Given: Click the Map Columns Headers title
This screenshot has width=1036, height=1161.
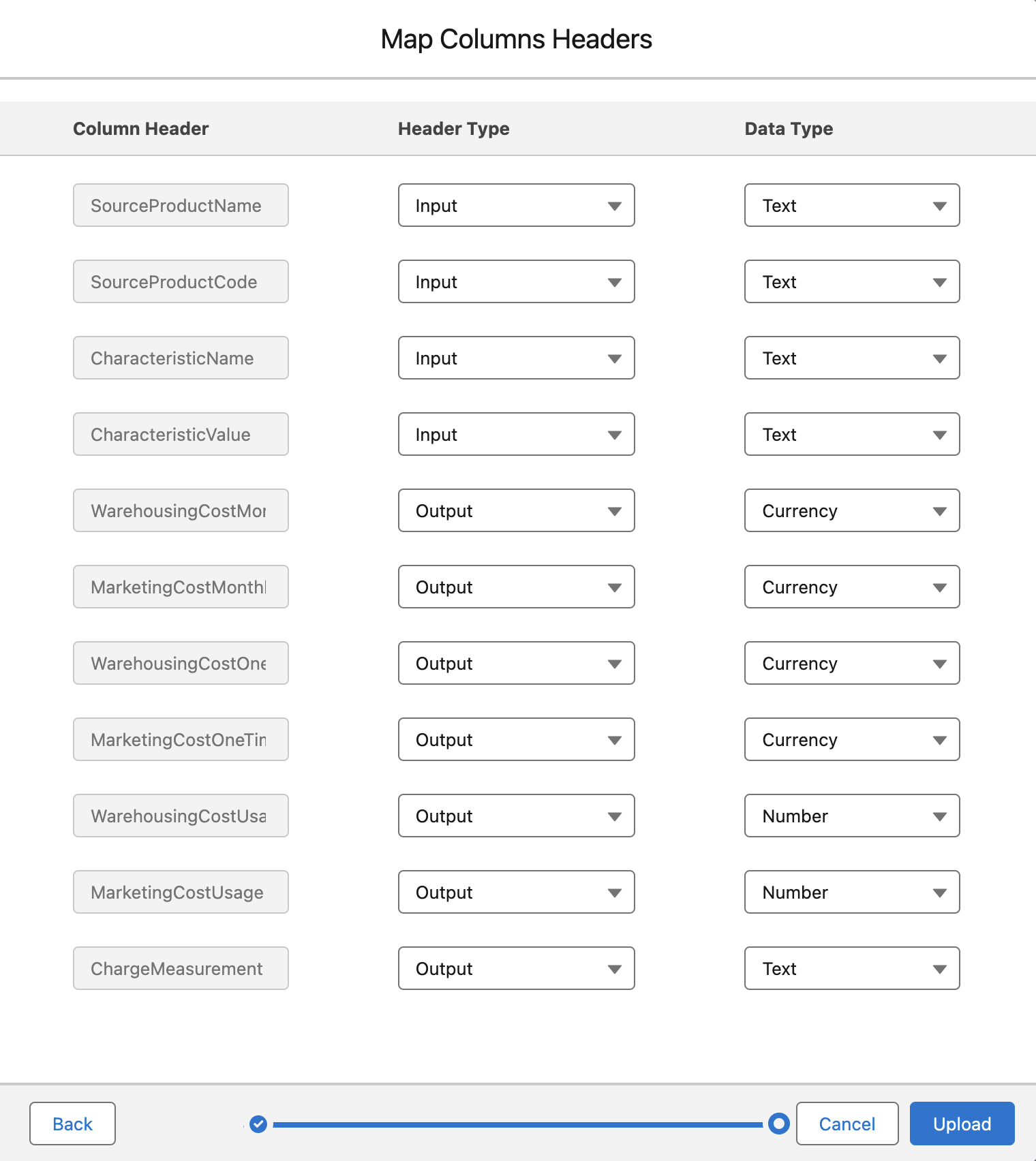Looking at the screenshot, I should click(x=517, y=39).
